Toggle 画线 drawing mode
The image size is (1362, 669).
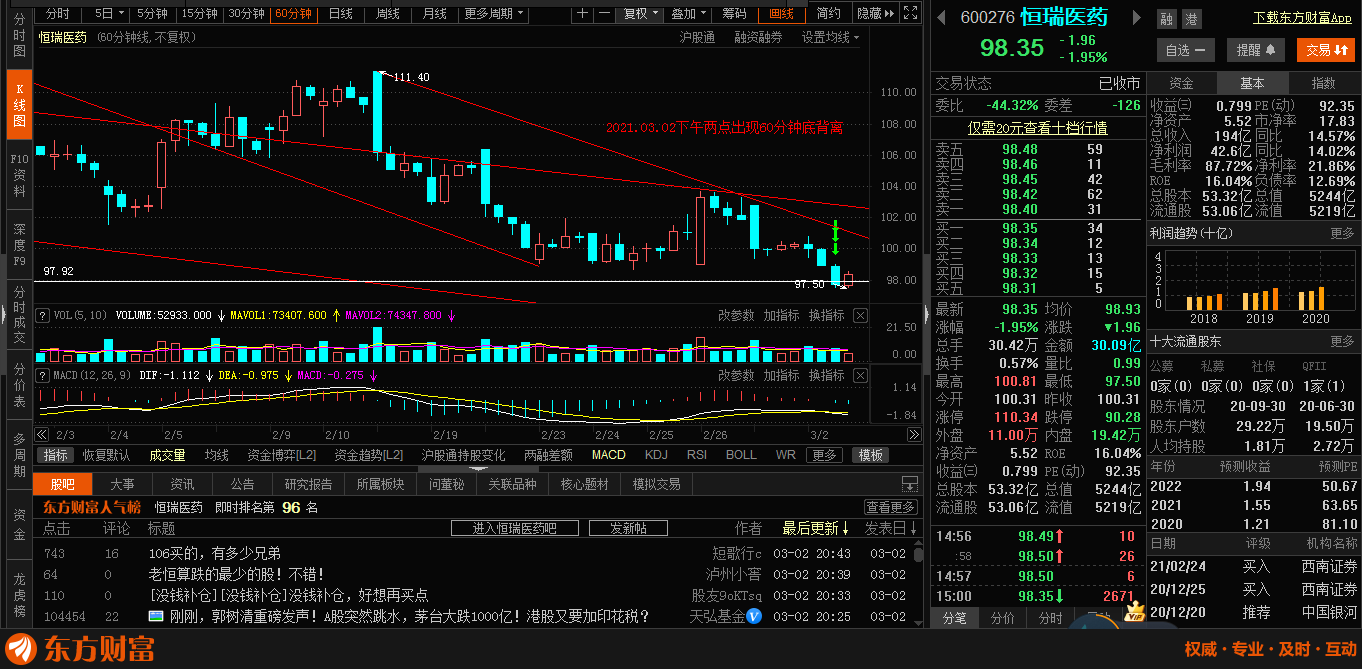tap(781, 13)
